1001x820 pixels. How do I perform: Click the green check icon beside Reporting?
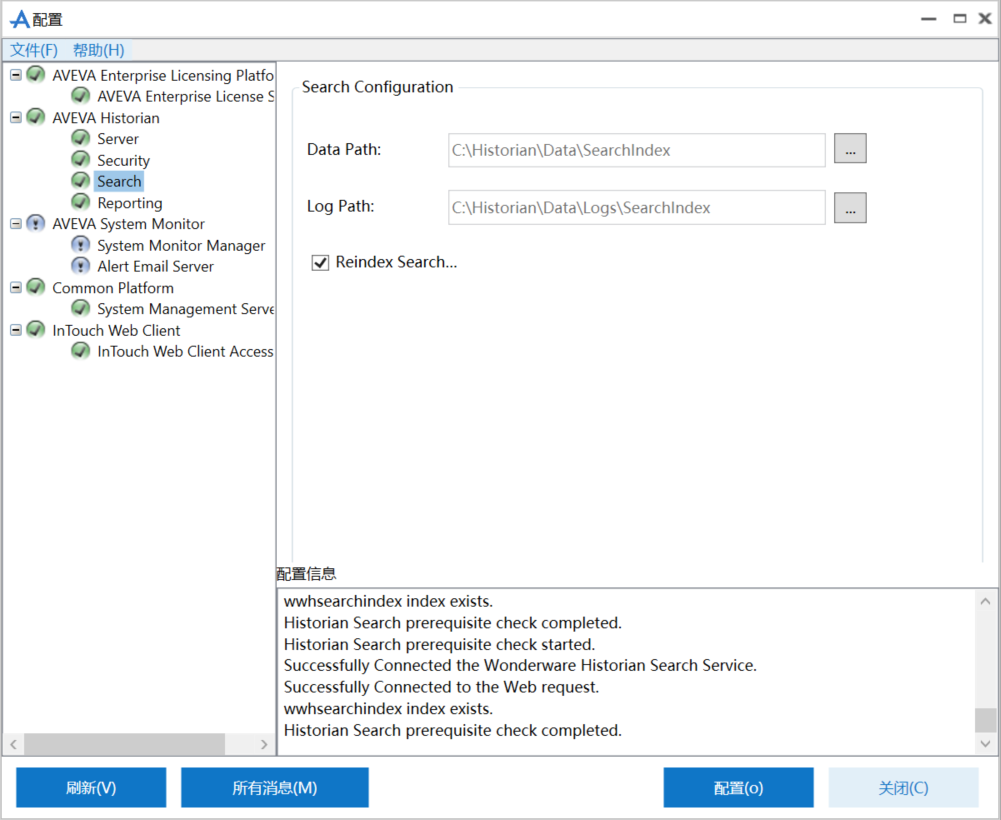pyautogui.click(x=81, y=202)
